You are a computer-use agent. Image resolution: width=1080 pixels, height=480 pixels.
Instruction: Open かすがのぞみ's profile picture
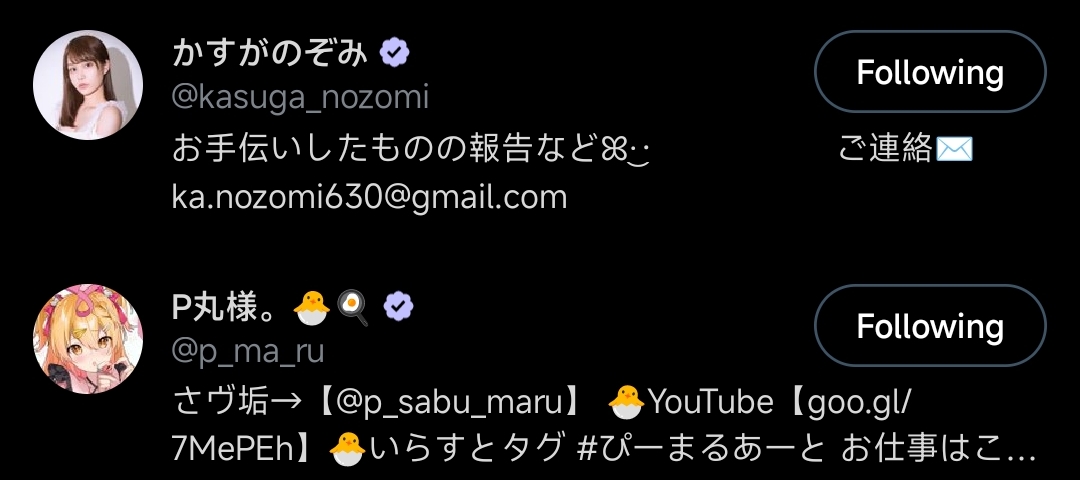[88, 85]
